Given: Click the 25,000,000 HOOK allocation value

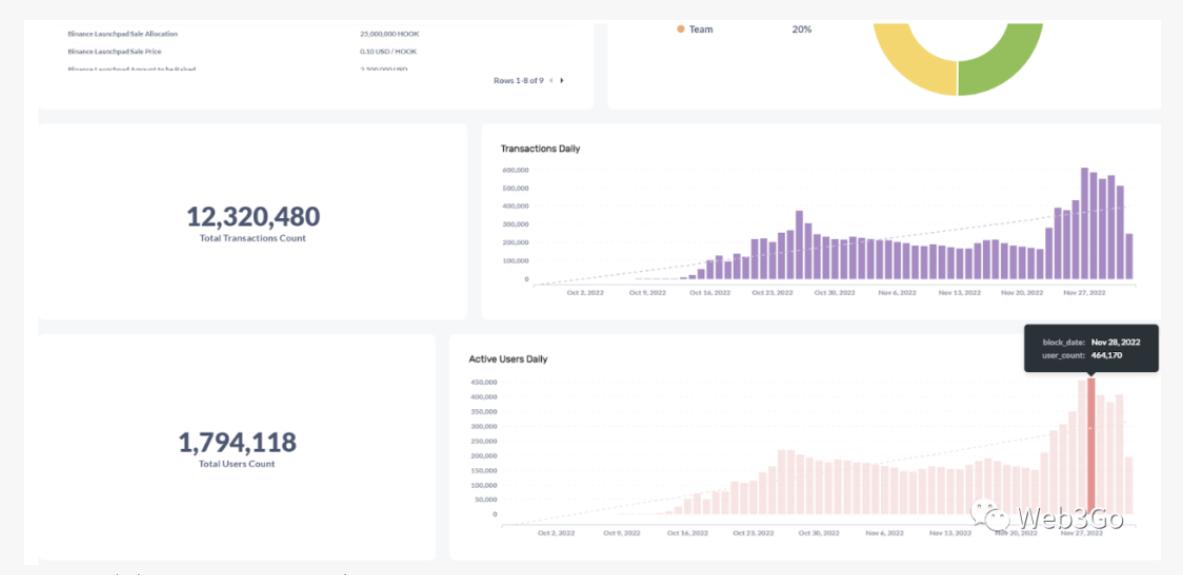Looking at the screenshot, I should point(389,34).
